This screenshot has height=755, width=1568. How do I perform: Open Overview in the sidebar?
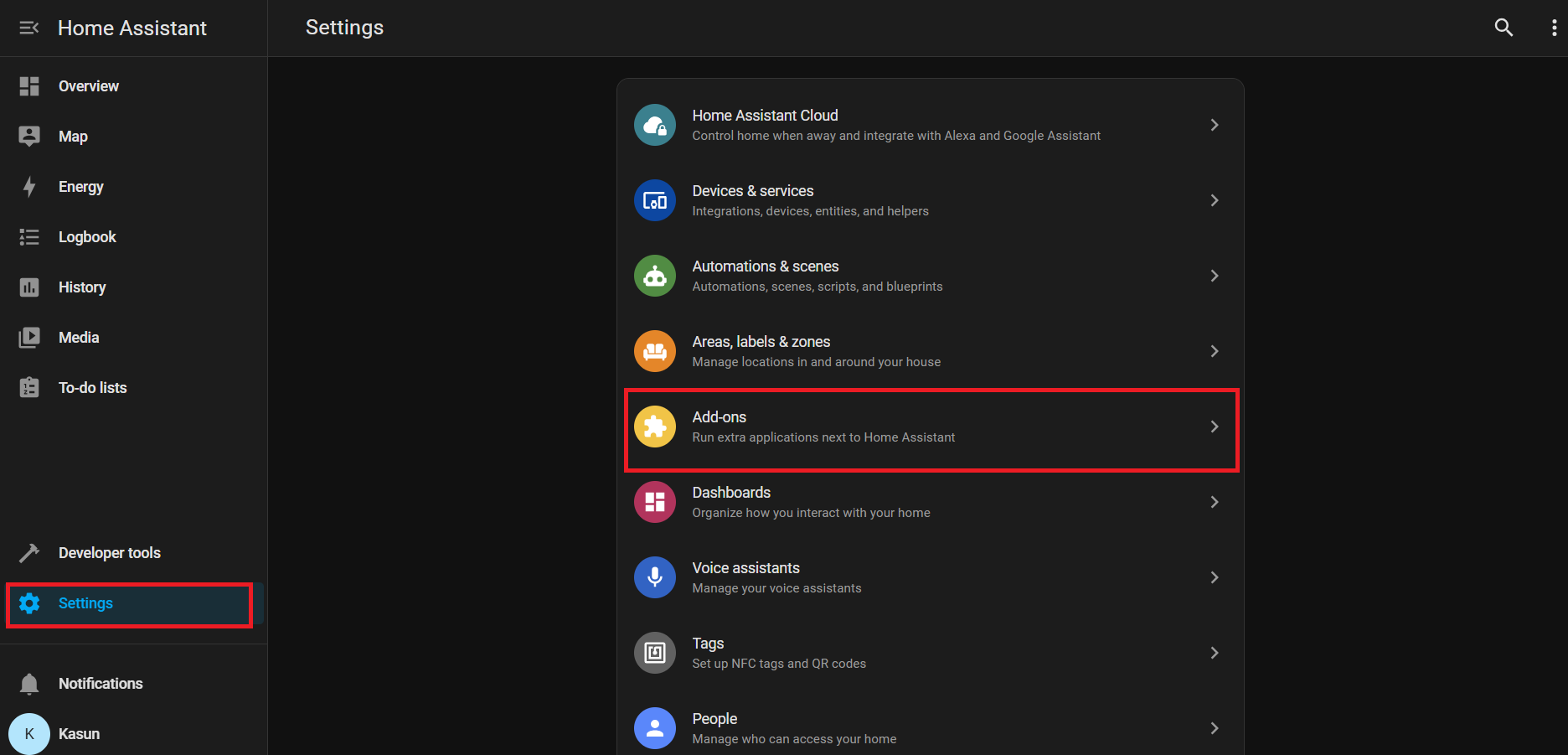pos(89,86)
